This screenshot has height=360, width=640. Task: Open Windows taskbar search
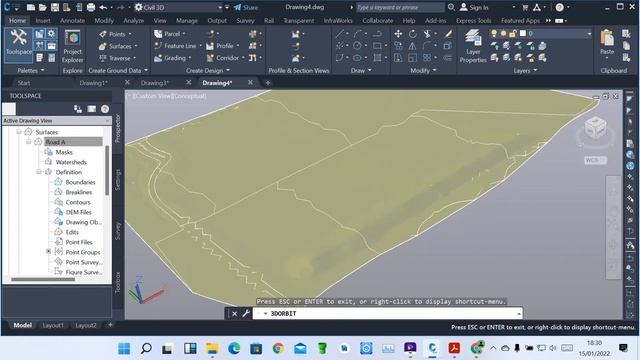(x=146, y=348)
